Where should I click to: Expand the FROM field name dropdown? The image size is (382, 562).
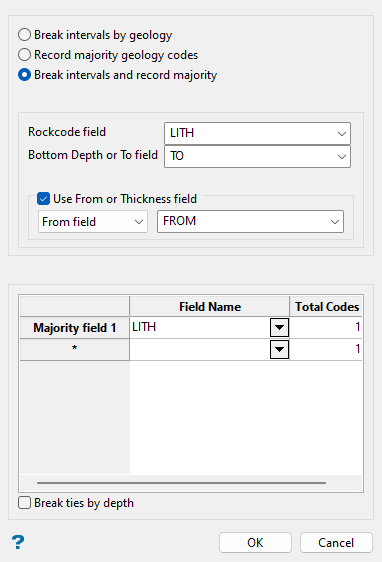pyautogui.click(x=250, y=222)
